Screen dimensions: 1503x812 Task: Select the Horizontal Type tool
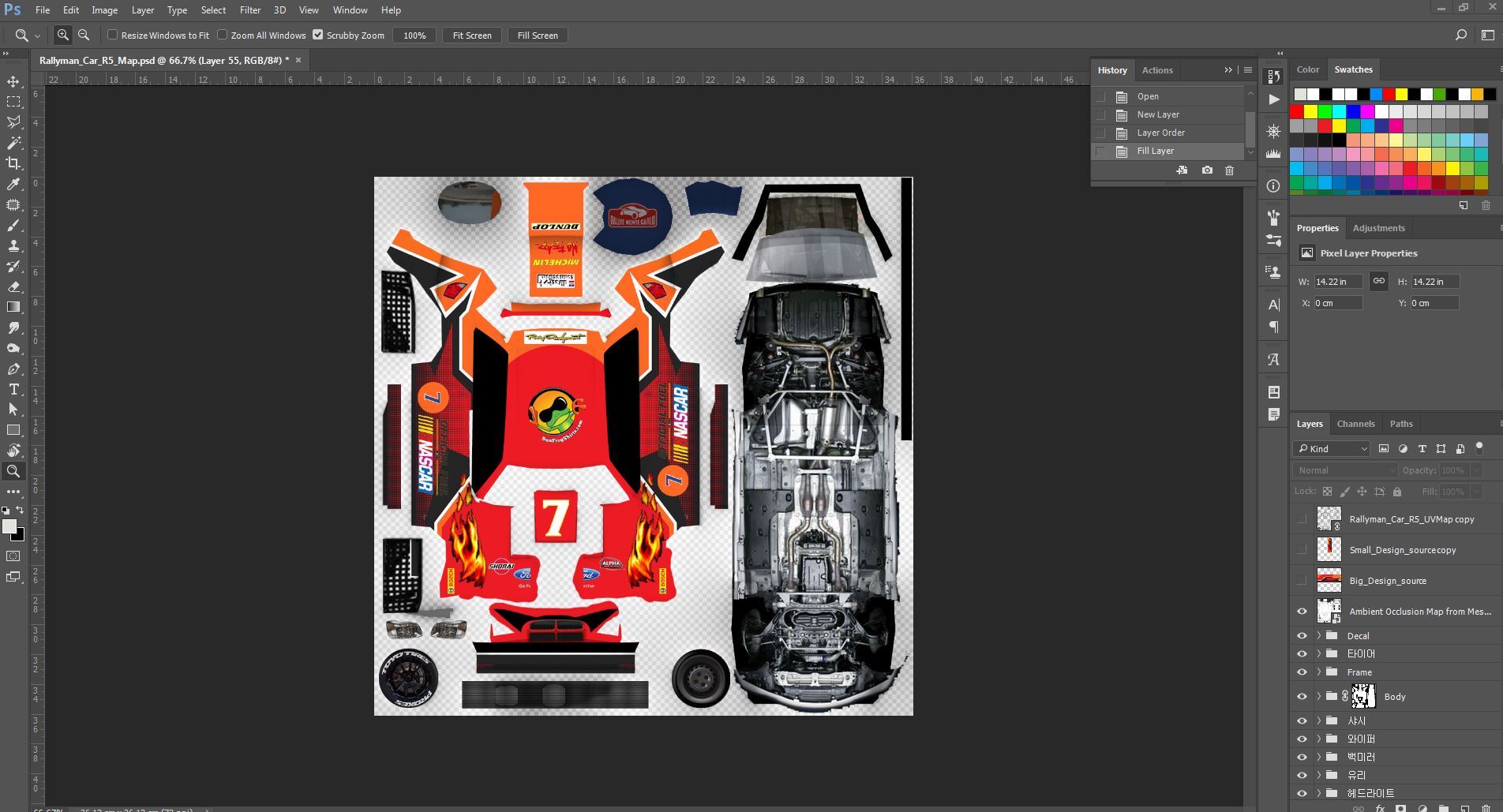pyautogui.click(x=13, y=389)
